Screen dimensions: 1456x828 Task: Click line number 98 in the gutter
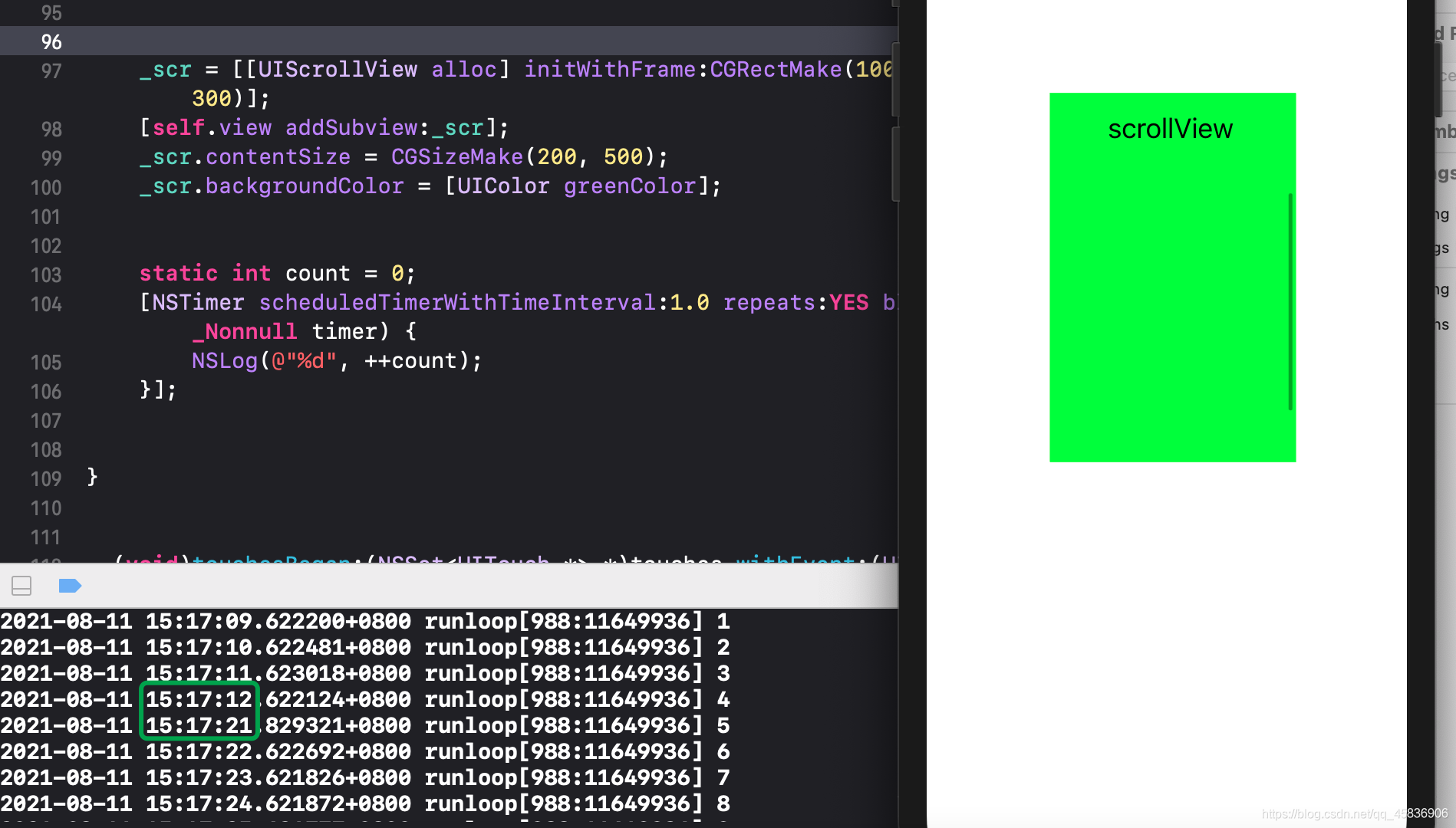click(51, 129)
